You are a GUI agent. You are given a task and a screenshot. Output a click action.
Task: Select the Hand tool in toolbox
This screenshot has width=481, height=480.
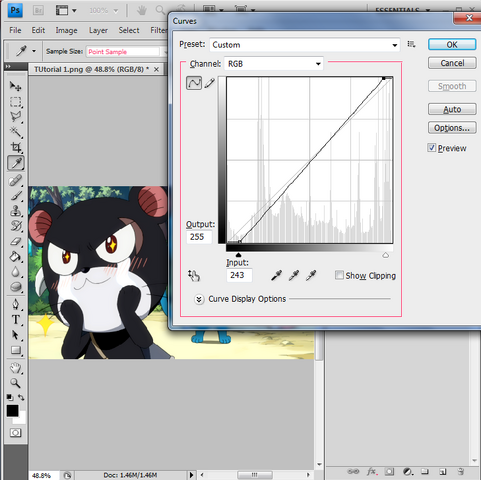click(15, 368)
